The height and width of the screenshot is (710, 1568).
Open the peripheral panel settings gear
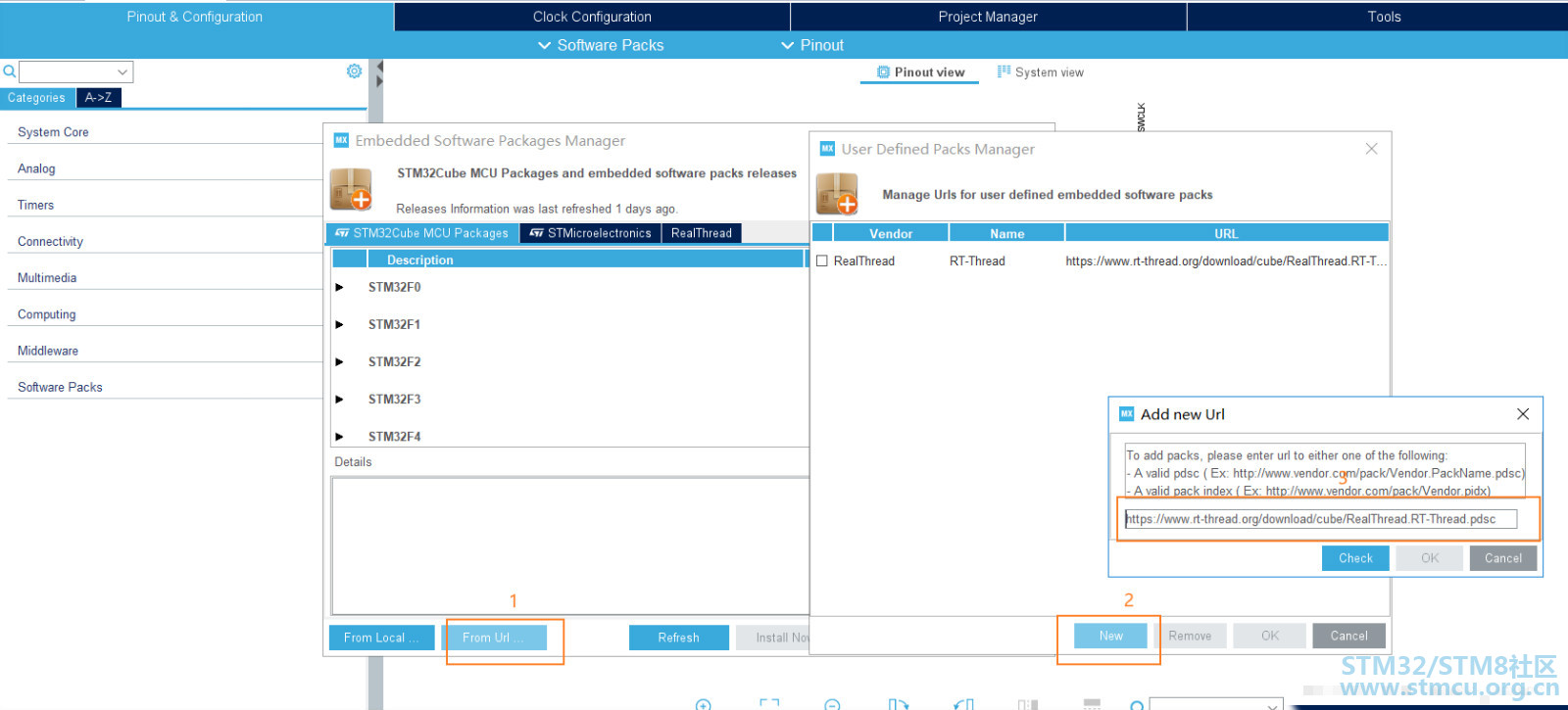coord(354,71)
